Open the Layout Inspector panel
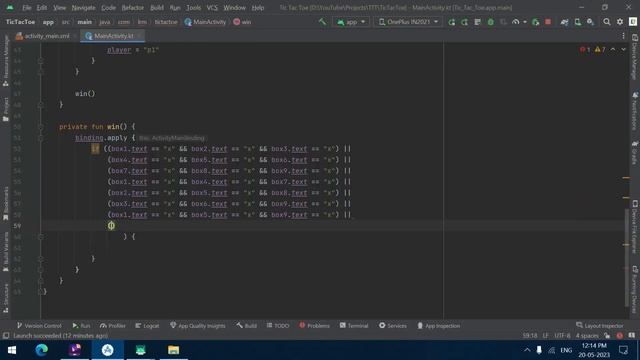640x360 pixels. click(600, 325)
